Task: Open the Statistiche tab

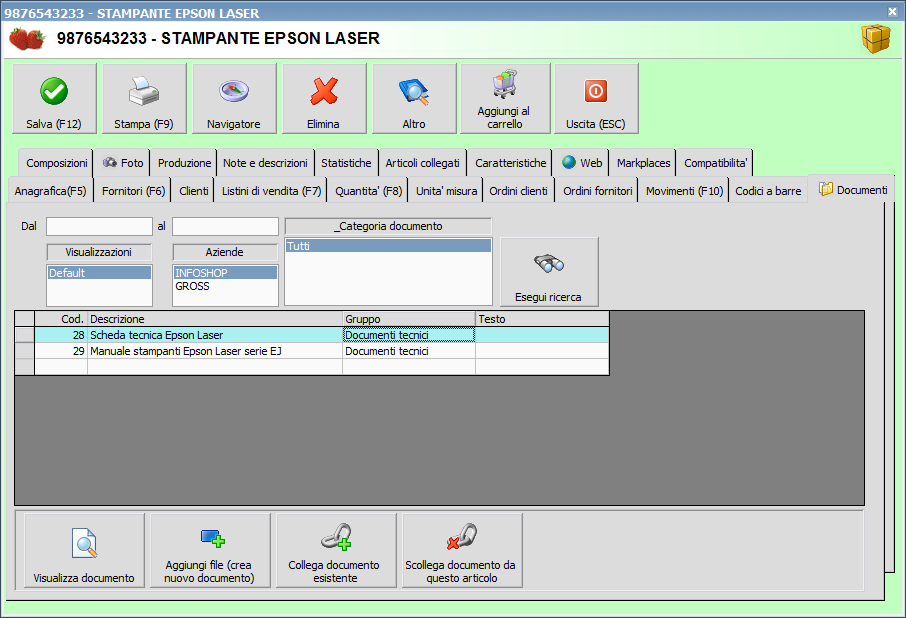Action: click(x=346, y=163)
